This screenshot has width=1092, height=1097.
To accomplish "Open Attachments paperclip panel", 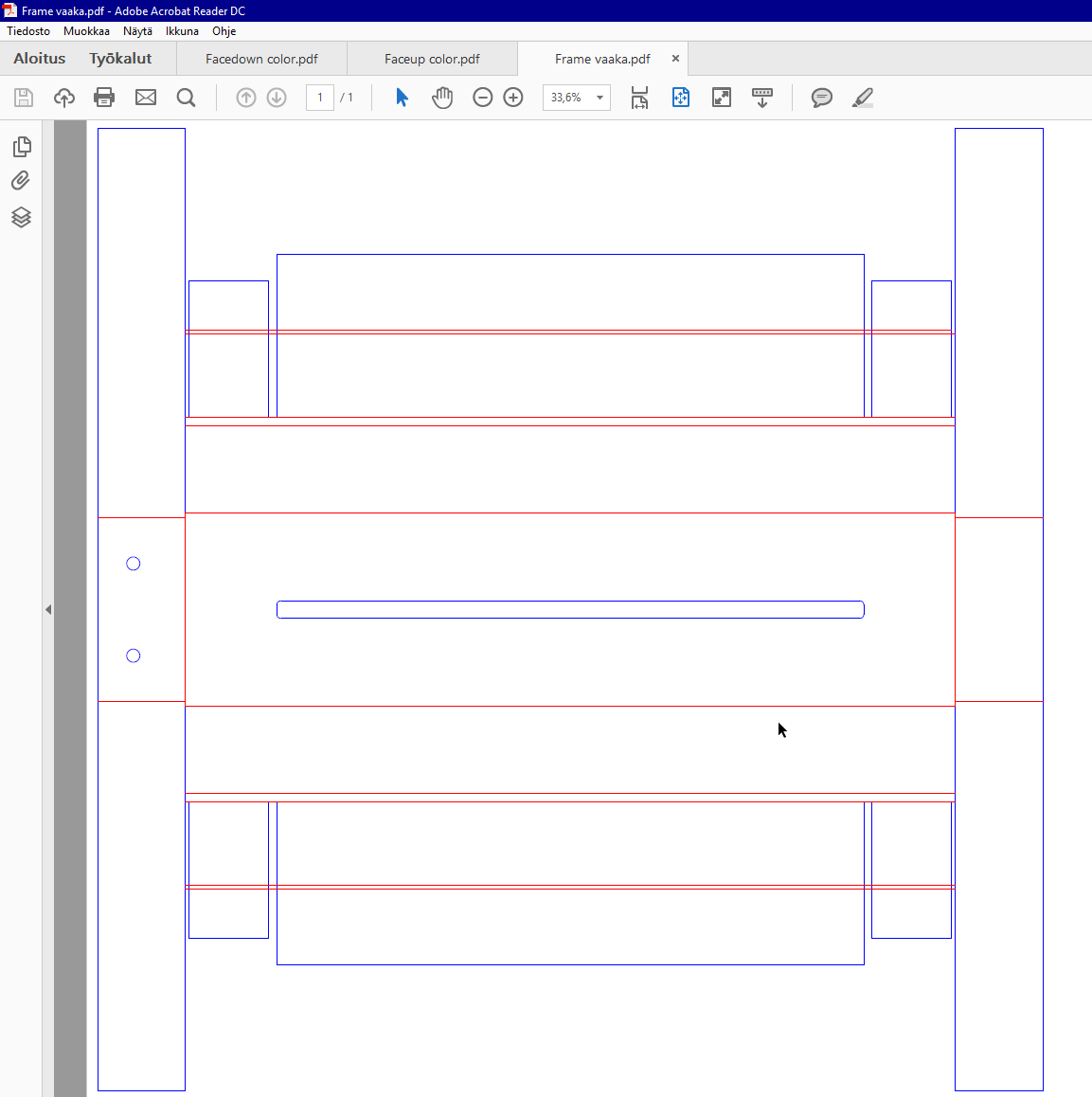I will click(21, 181).
